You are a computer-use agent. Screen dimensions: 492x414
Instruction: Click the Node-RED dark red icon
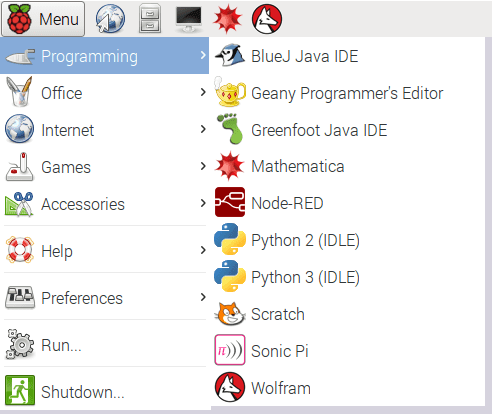coord(230,202)
